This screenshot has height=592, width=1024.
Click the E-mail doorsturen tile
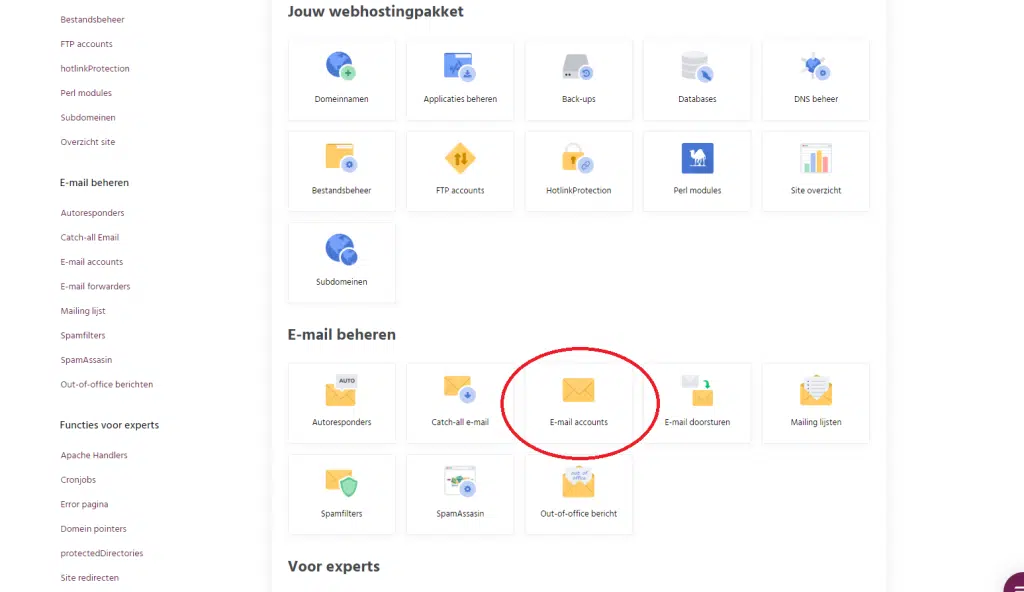tap(696, 402)
